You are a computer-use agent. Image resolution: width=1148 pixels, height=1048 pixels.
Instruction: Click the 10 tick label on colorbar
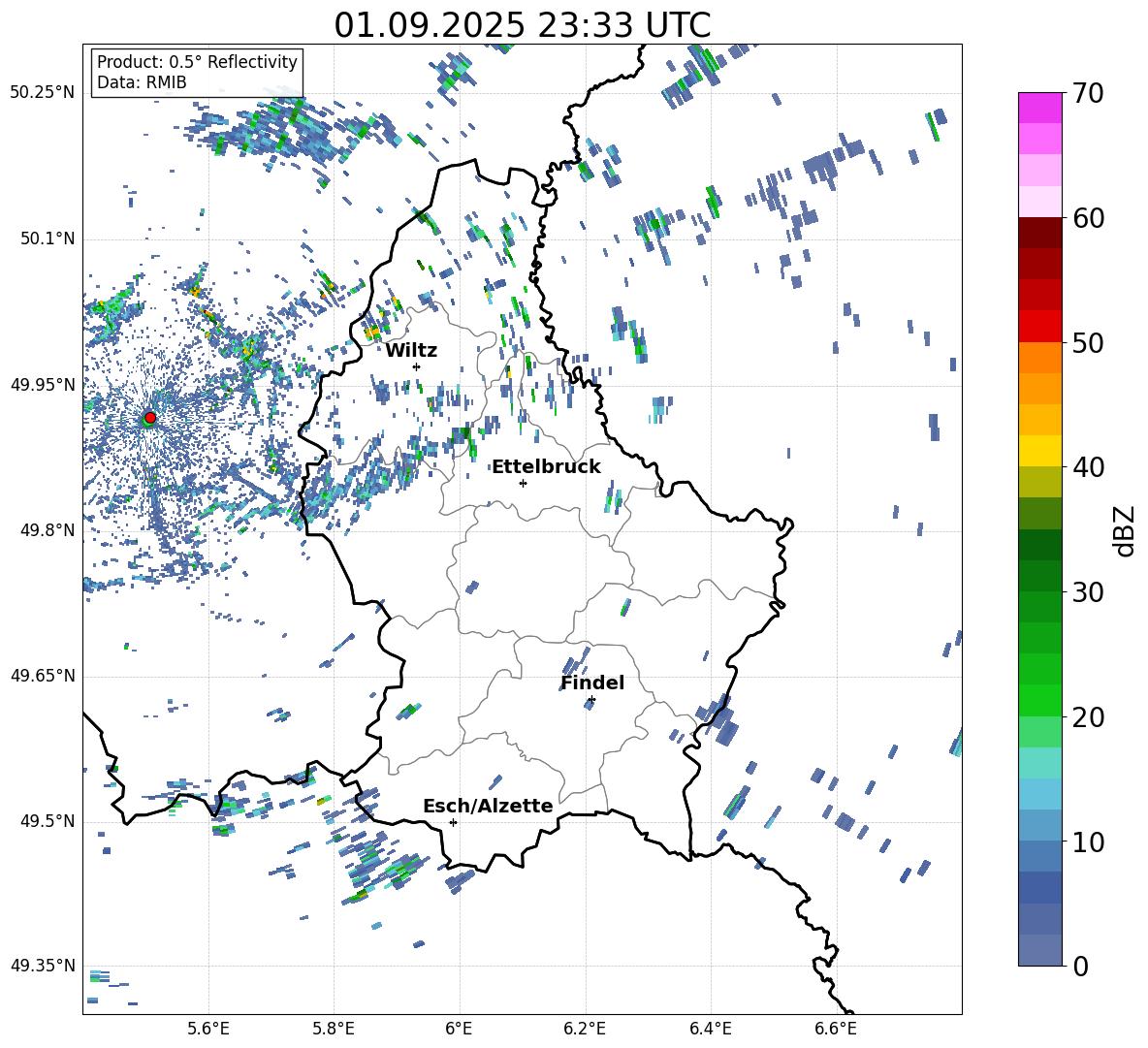click(1088, 842)
